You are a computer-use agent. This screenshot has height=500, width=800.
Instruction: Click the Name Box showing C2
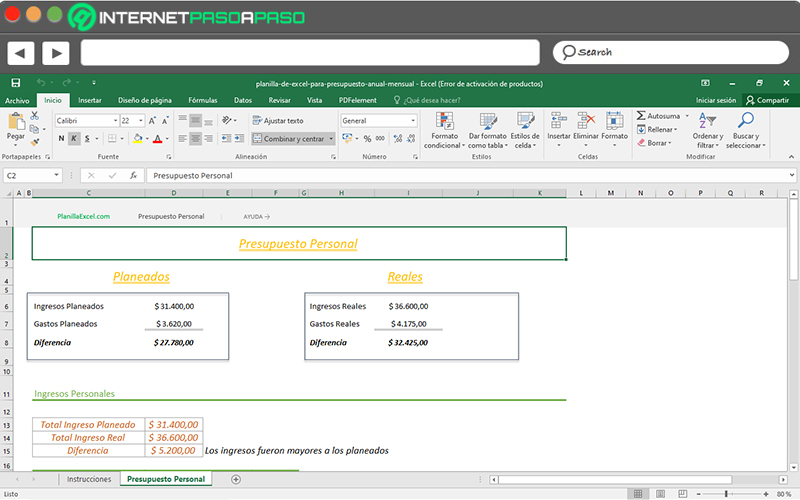[33, 176]
